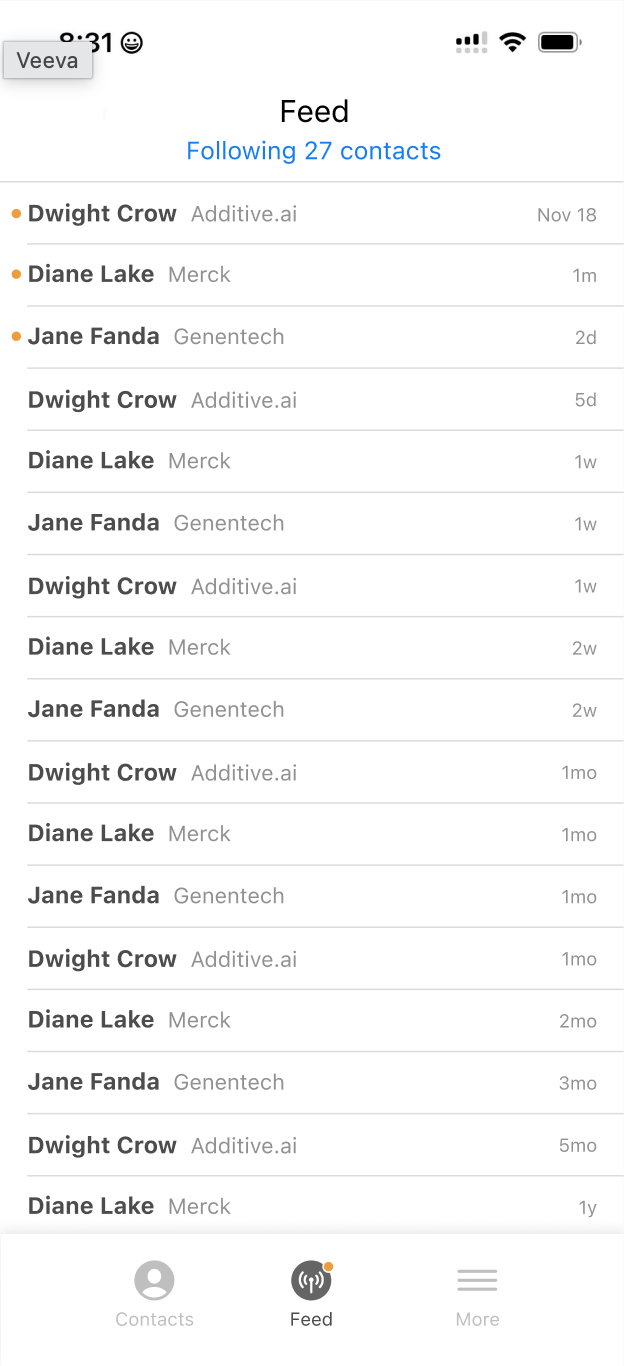
Task: Tap the smiley face in status bar
Action: click(132, 43)
